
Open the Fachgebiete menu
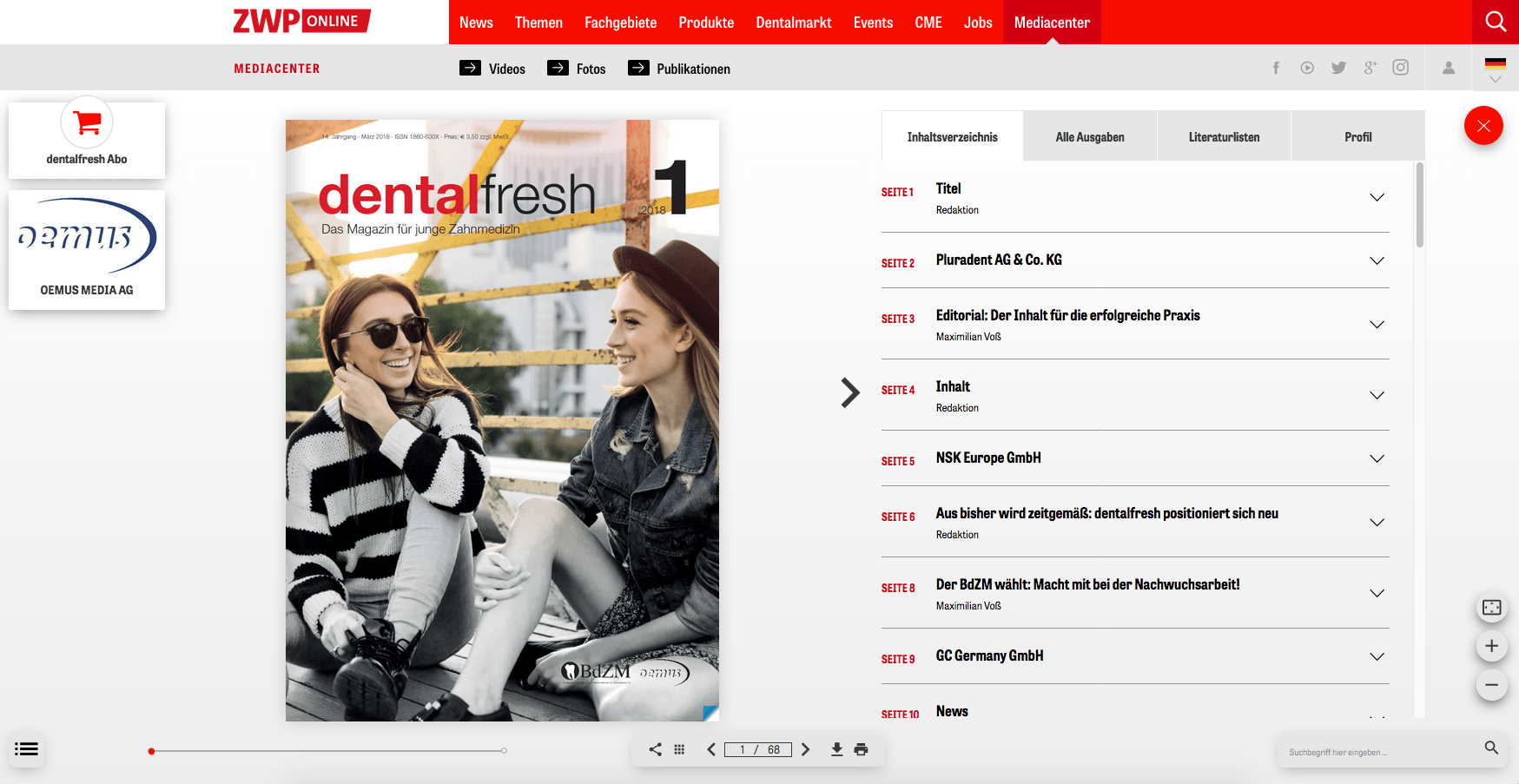620,23
